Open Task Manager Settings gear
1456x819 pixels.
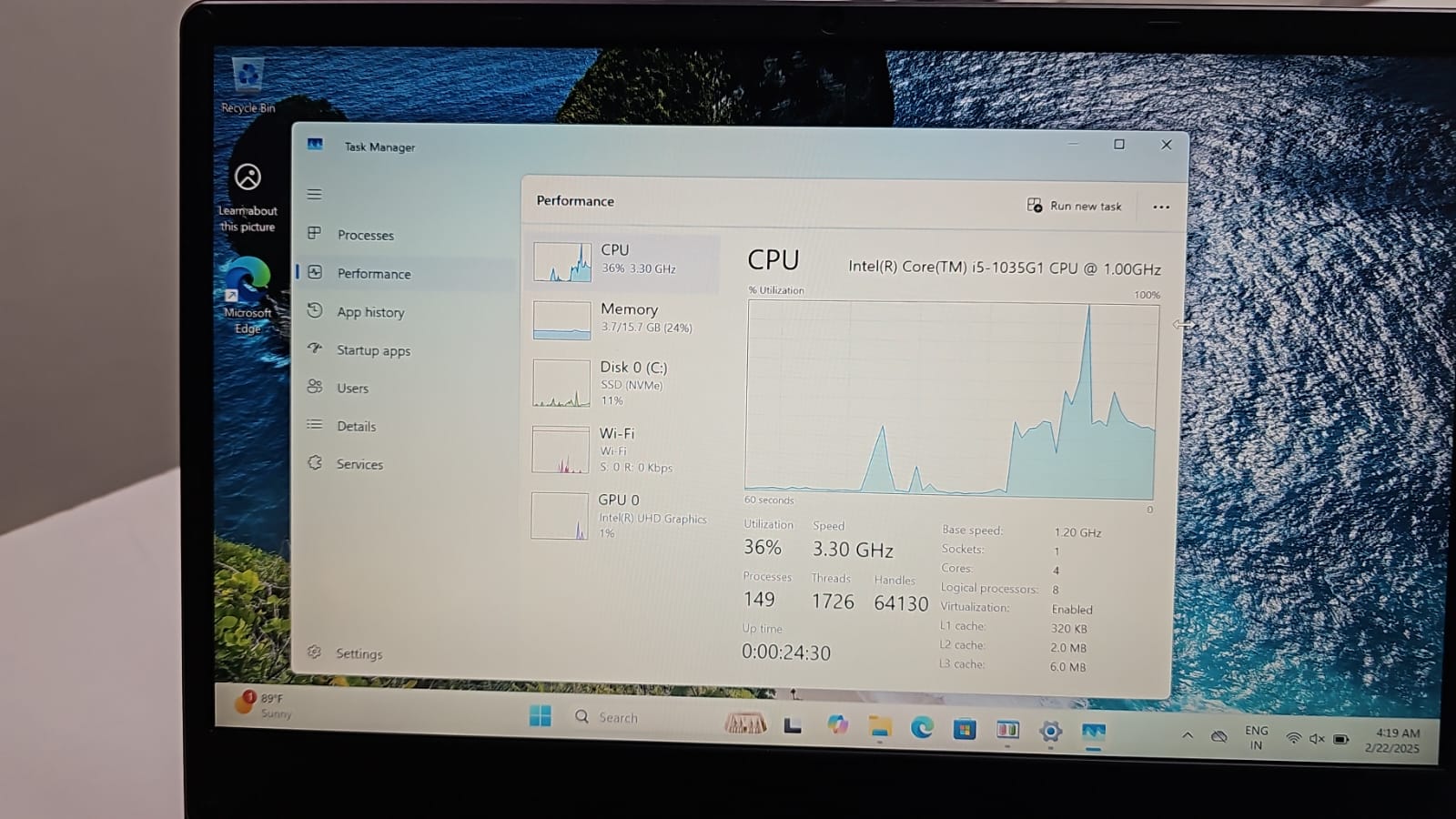pos(315,652)
